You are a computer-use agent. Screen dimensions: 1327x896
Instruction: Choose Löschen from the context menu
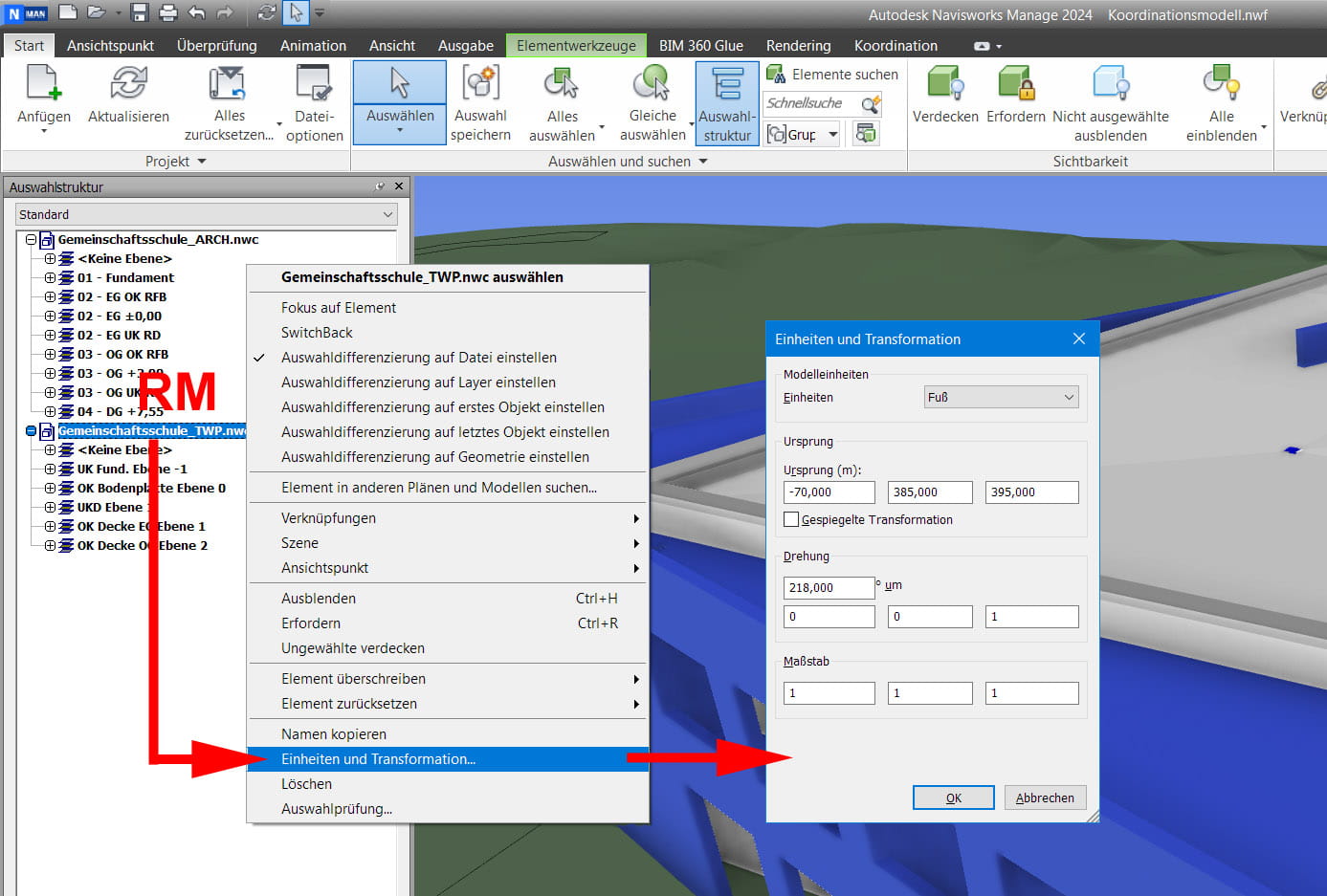point(448,784)
